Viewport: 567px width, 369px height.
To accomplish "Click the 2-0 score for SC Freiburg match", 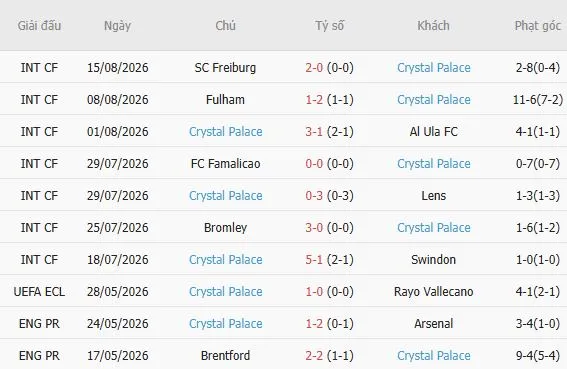I will 314,68.
